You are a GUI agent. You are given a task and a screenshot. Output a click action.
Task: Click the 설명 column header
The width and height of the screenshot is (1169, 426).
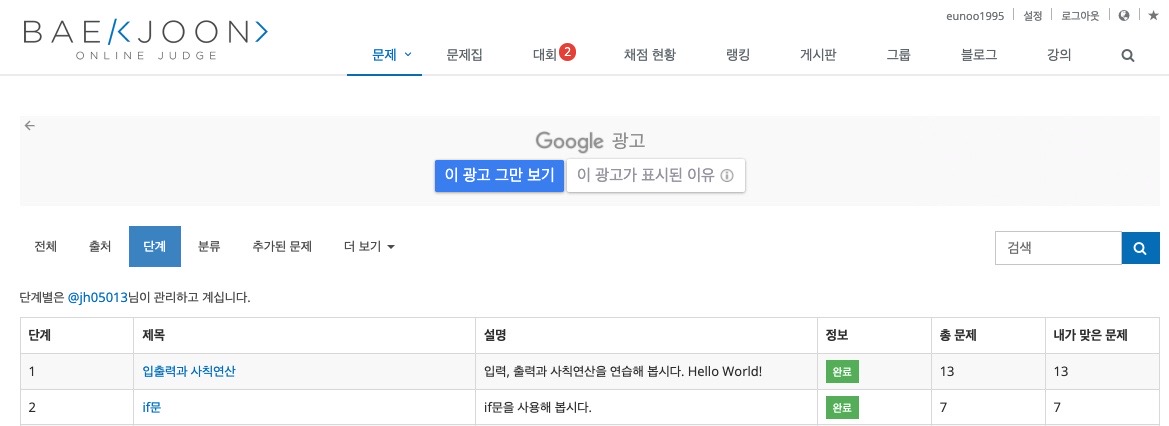coord(646,336)
